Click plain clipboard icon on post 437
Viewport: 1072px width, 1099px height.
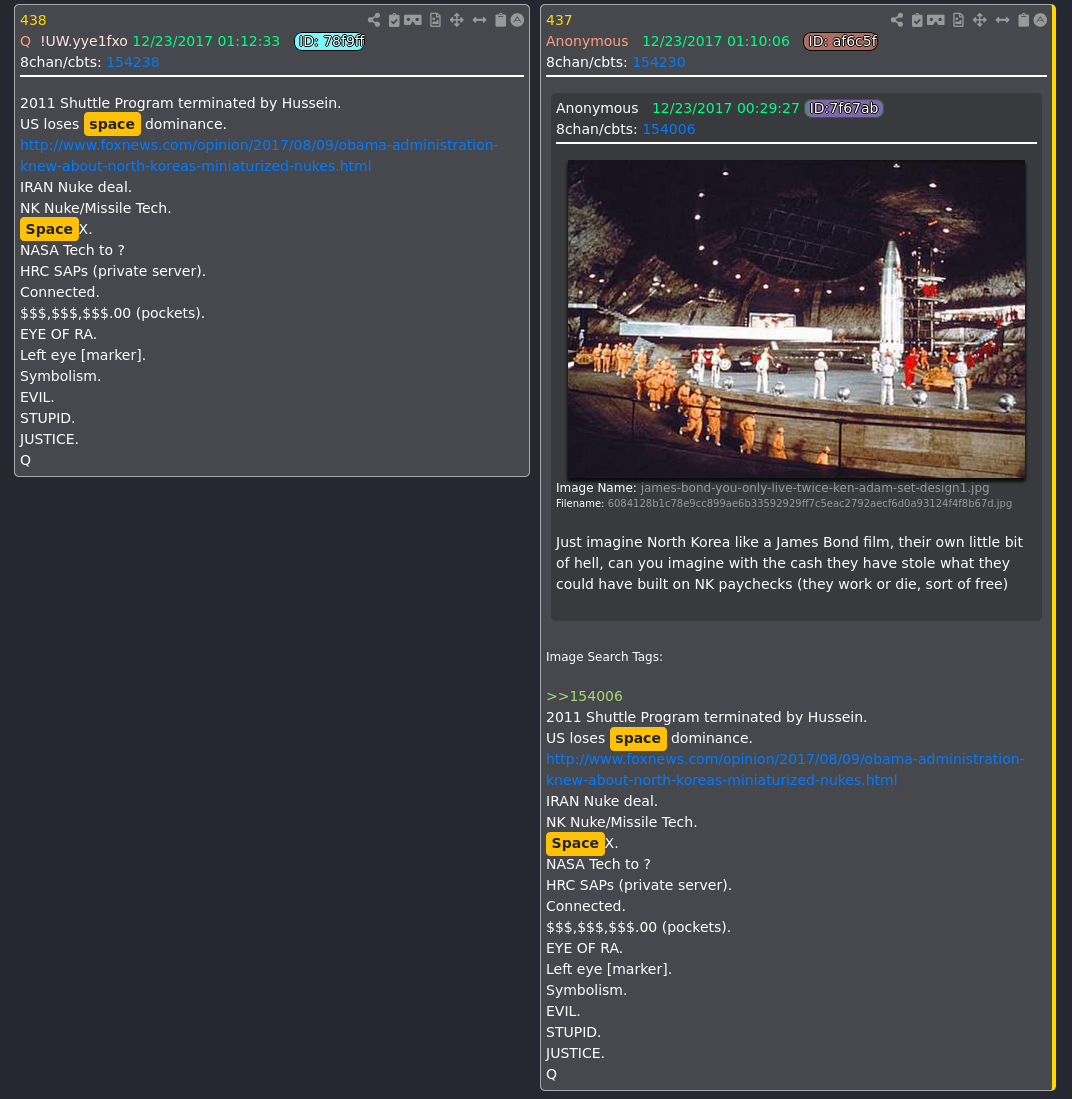click(1024, 20)
